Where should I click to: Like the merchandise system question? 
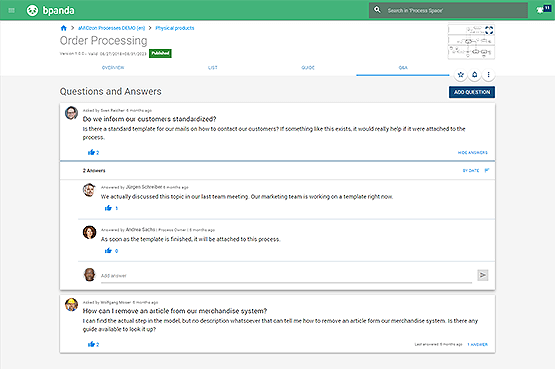point(91,344)
